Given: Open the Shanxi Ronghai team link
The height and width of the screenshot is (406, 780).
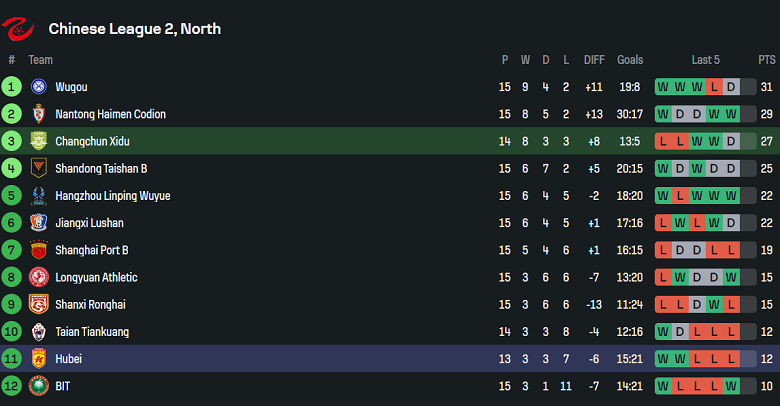Looking at the screenshot, I should 90,304.
